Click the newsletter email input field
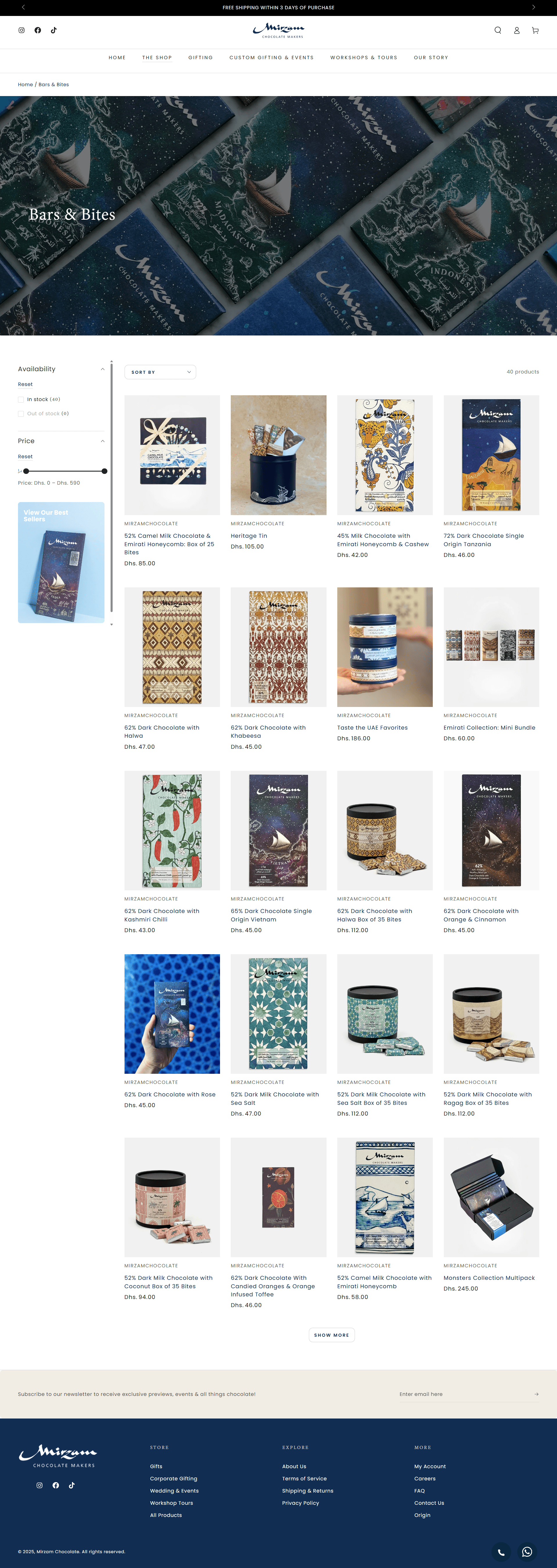 pyautogui.click(x=463, y=1394)
